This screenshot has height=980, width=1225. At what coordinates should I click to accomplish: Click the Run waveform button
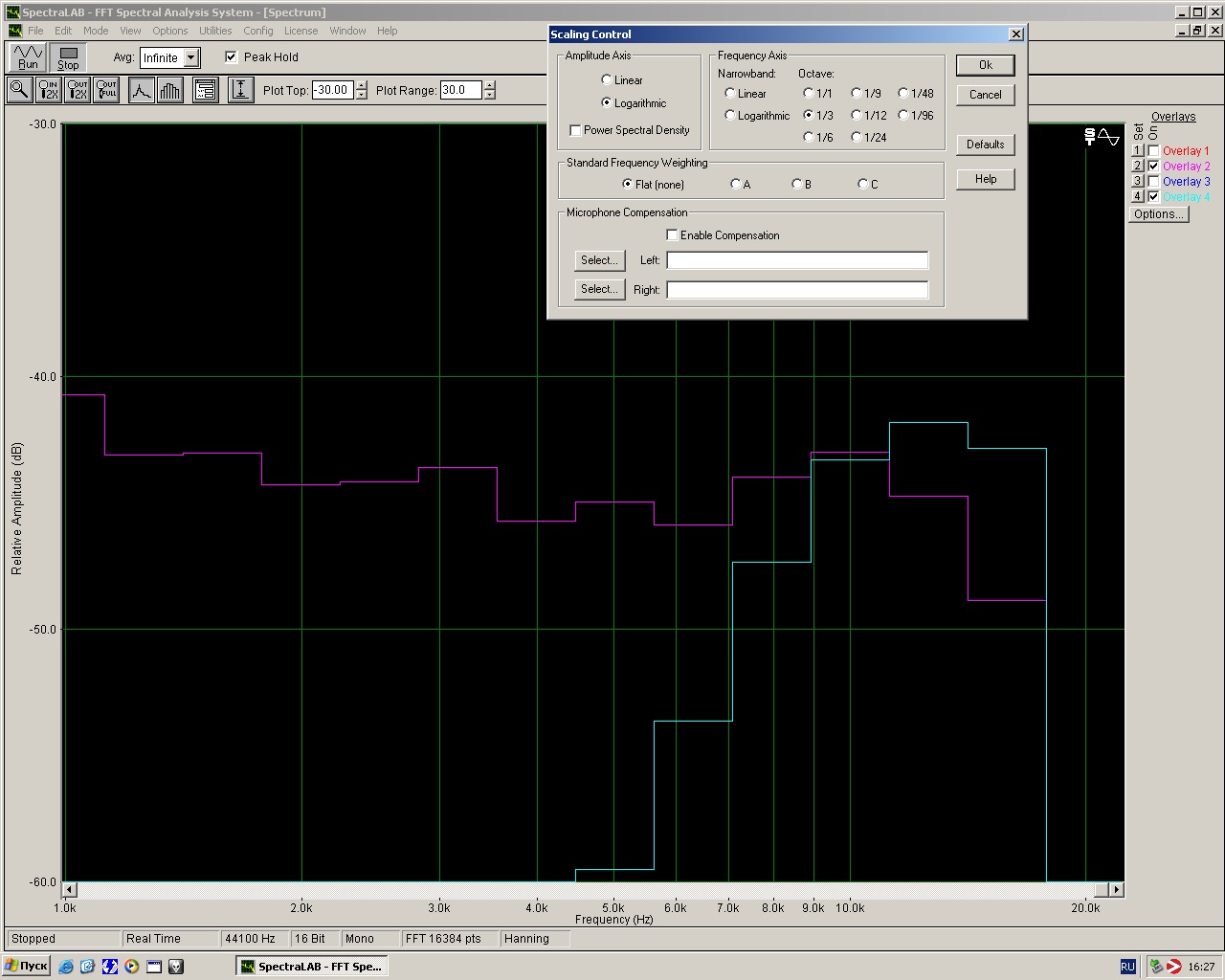tap(28, 57)
